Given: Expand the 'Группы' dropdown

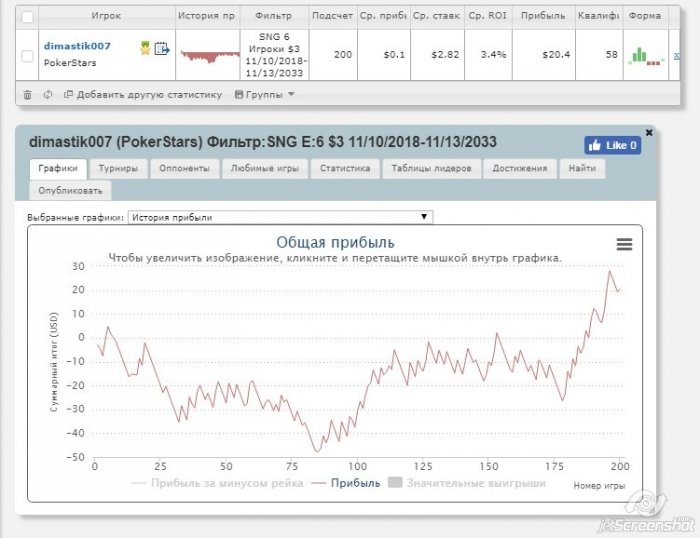Looking at the screenshot, I should click(264, 95).
